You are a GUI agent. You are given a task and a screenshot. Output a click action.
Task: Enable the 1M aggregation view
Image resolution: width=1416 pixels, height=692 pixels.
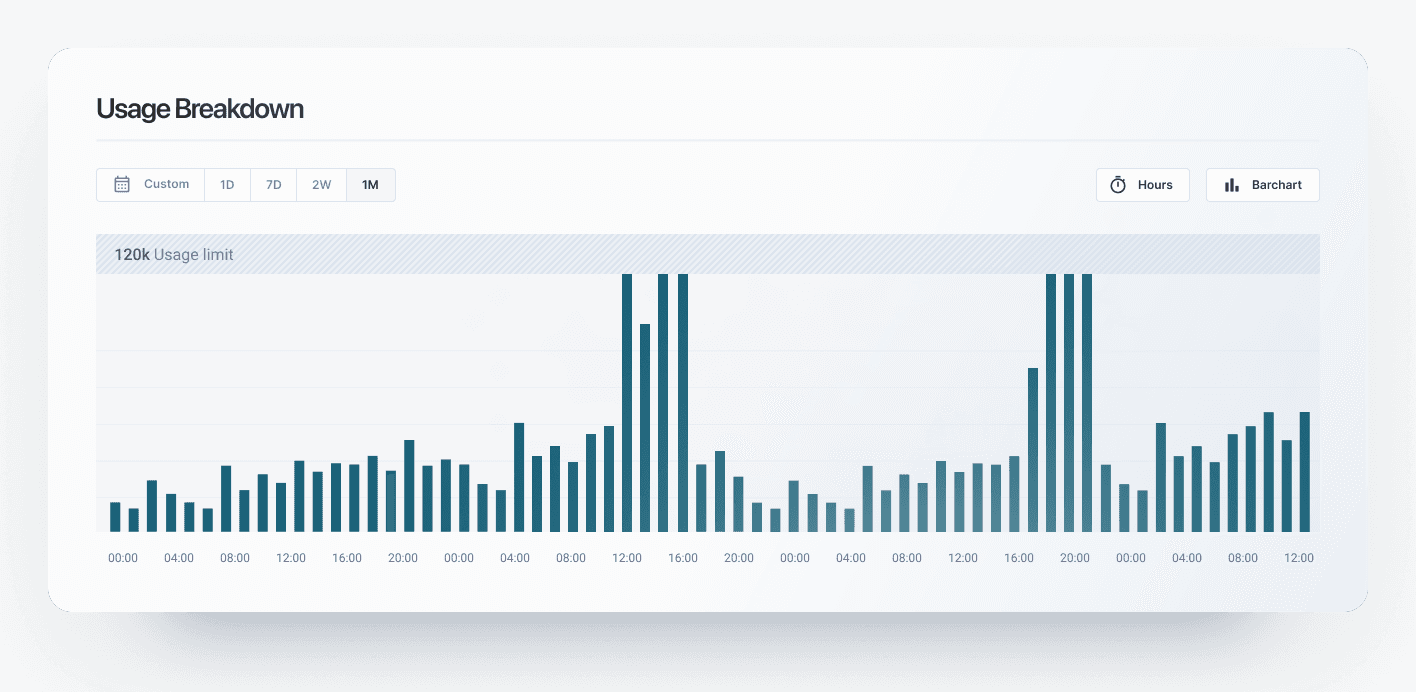[x=370, y=184]
